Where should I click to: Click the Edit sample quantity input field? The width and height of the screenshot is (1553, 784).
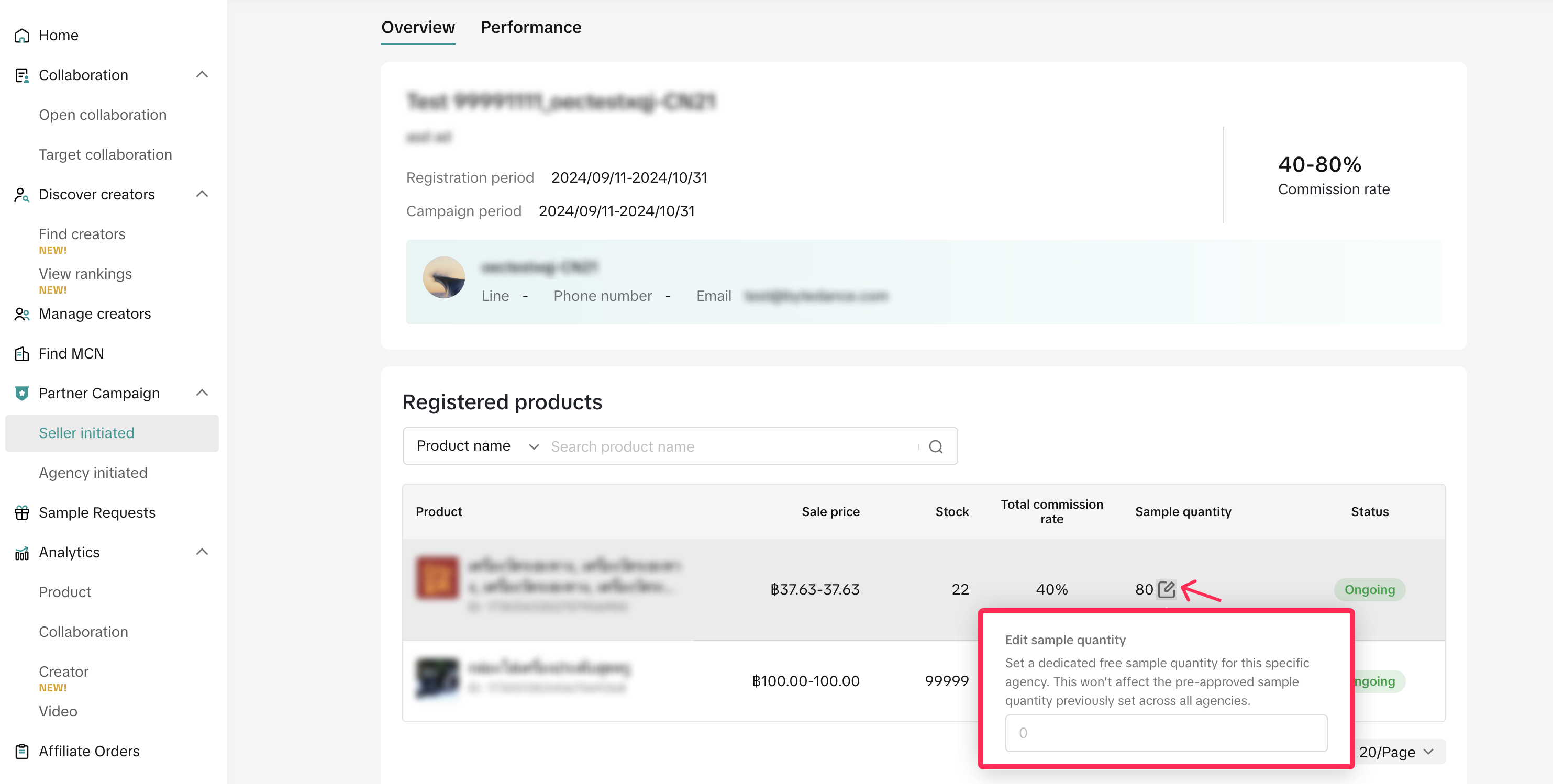click(1166, 733)
